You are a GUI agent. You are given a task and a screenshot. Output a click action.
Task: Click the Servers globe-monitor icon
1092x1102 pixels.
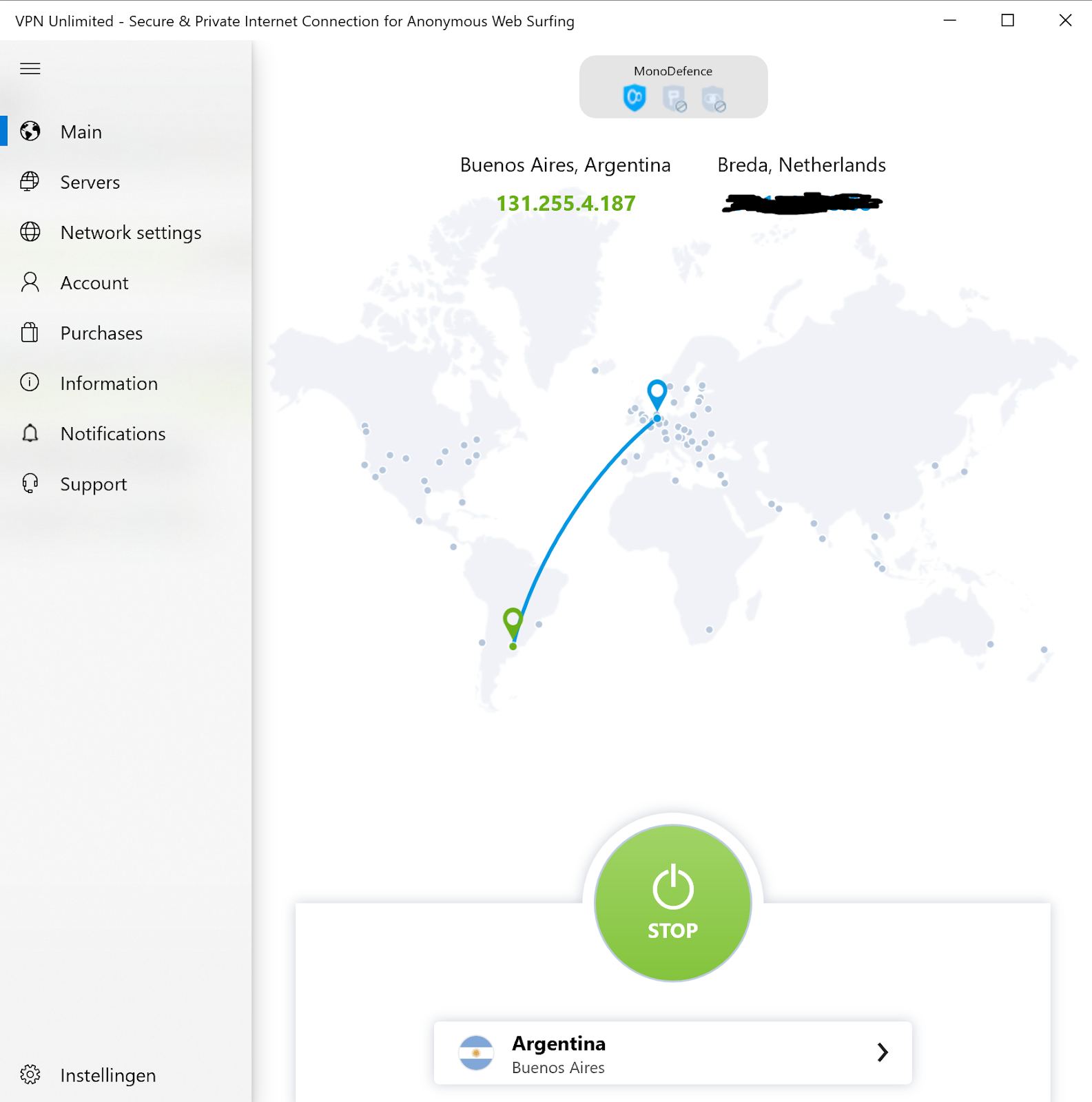pos(30,182)
